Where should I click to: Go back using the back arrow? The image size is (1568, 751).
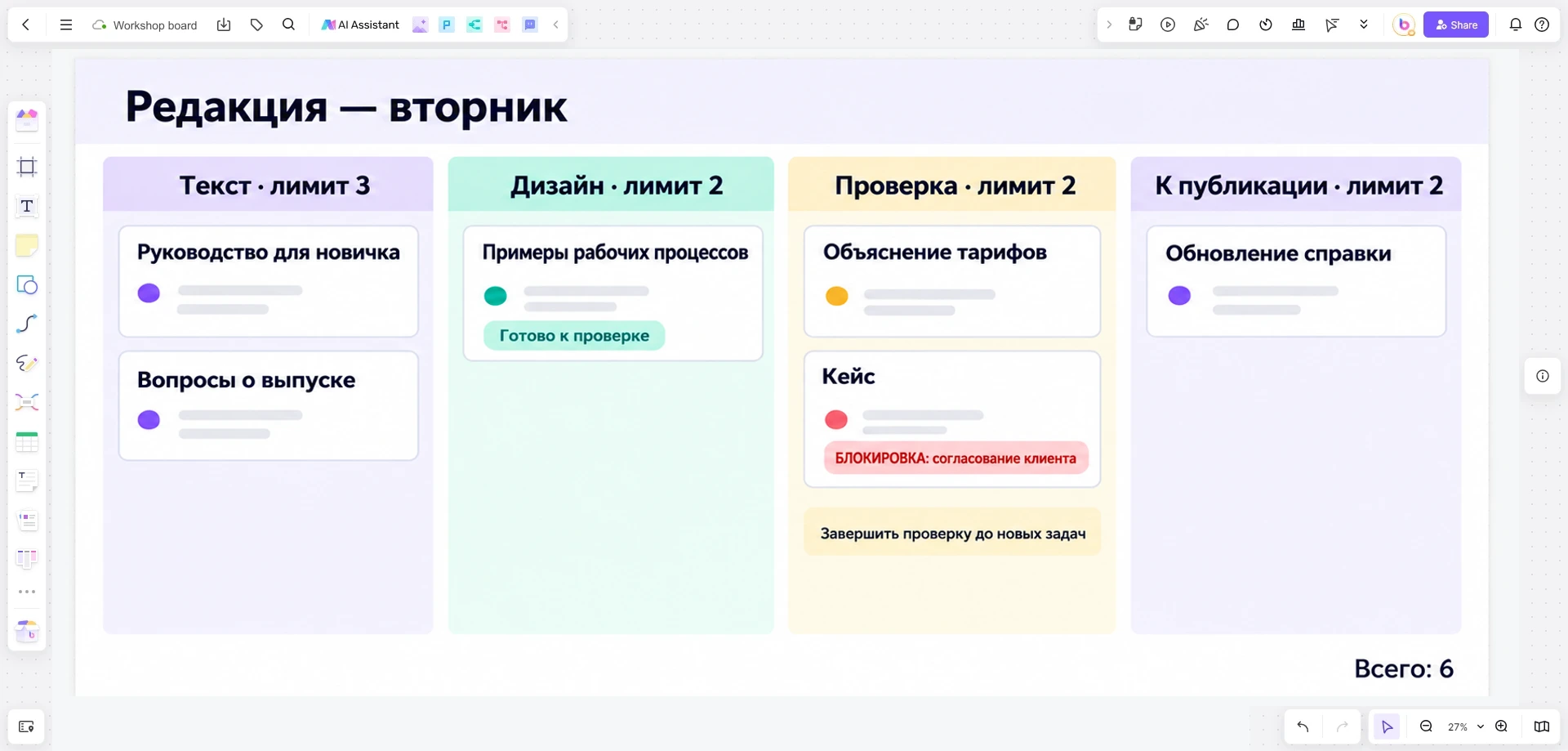click(26, 25)
